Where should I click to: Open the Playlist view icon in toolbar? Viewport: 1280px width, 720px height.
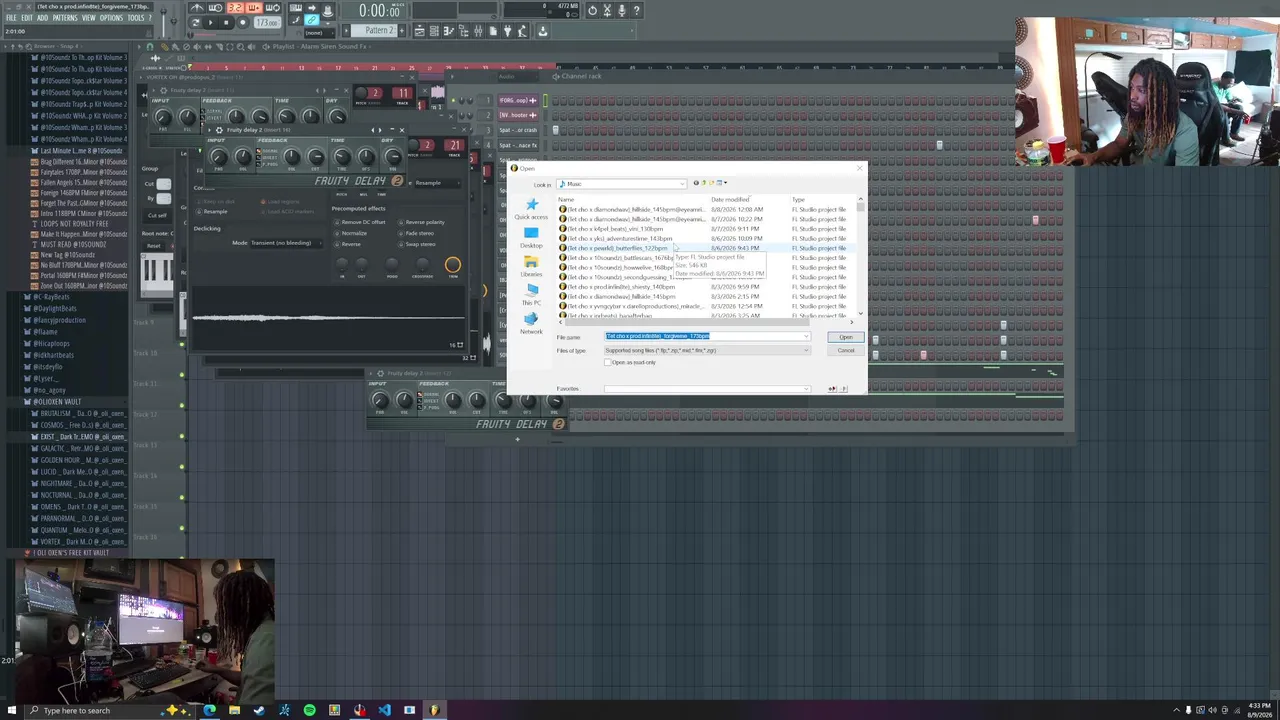pyautogui.click(x=418, y=31)
